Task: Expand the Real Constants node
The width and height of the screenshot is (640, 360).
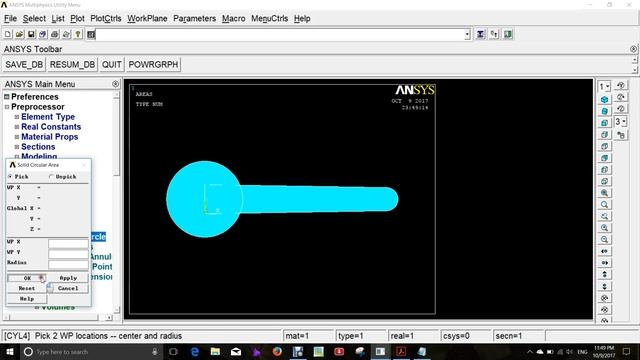Action: pos(17,127)
